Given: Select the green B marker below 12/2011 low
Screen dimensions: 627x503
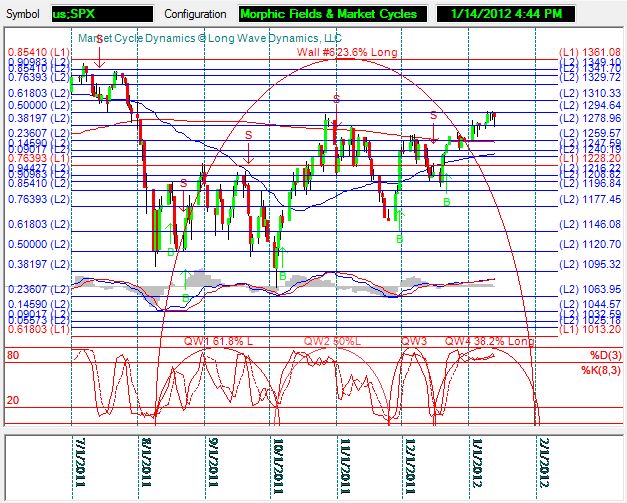Looking at the screenshot, I should [x=447, y=202].
